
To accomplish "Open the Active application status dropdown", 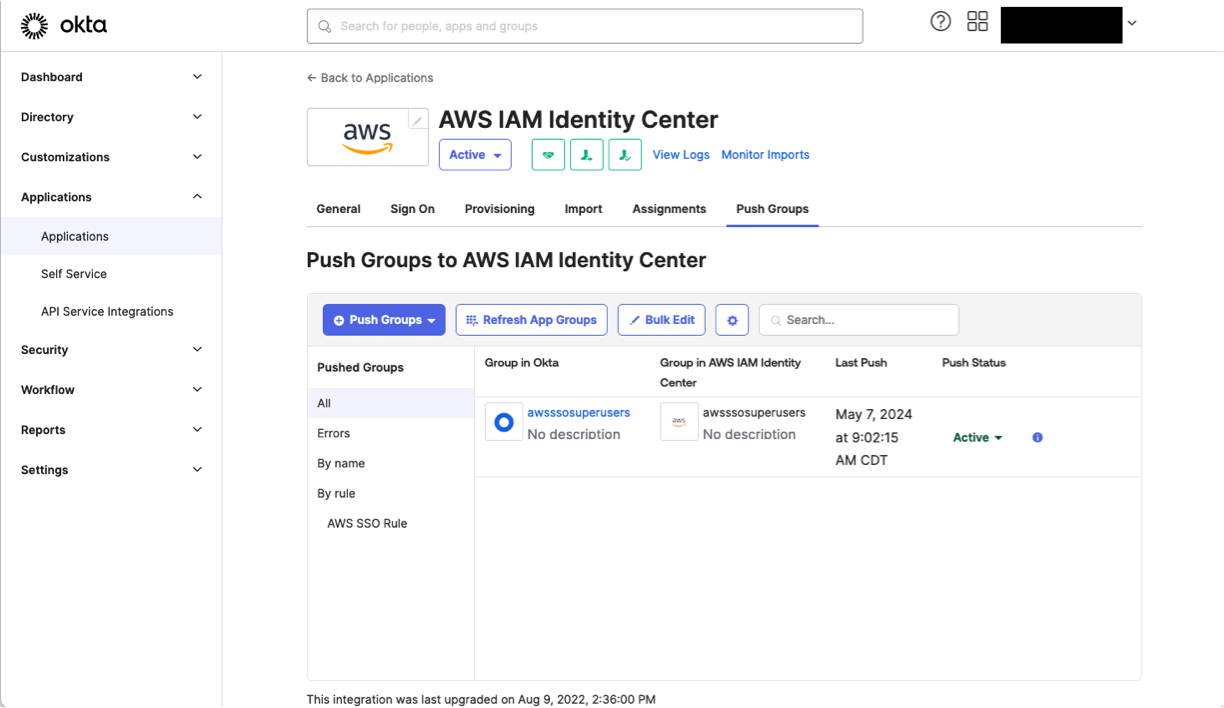I will 475,155.
